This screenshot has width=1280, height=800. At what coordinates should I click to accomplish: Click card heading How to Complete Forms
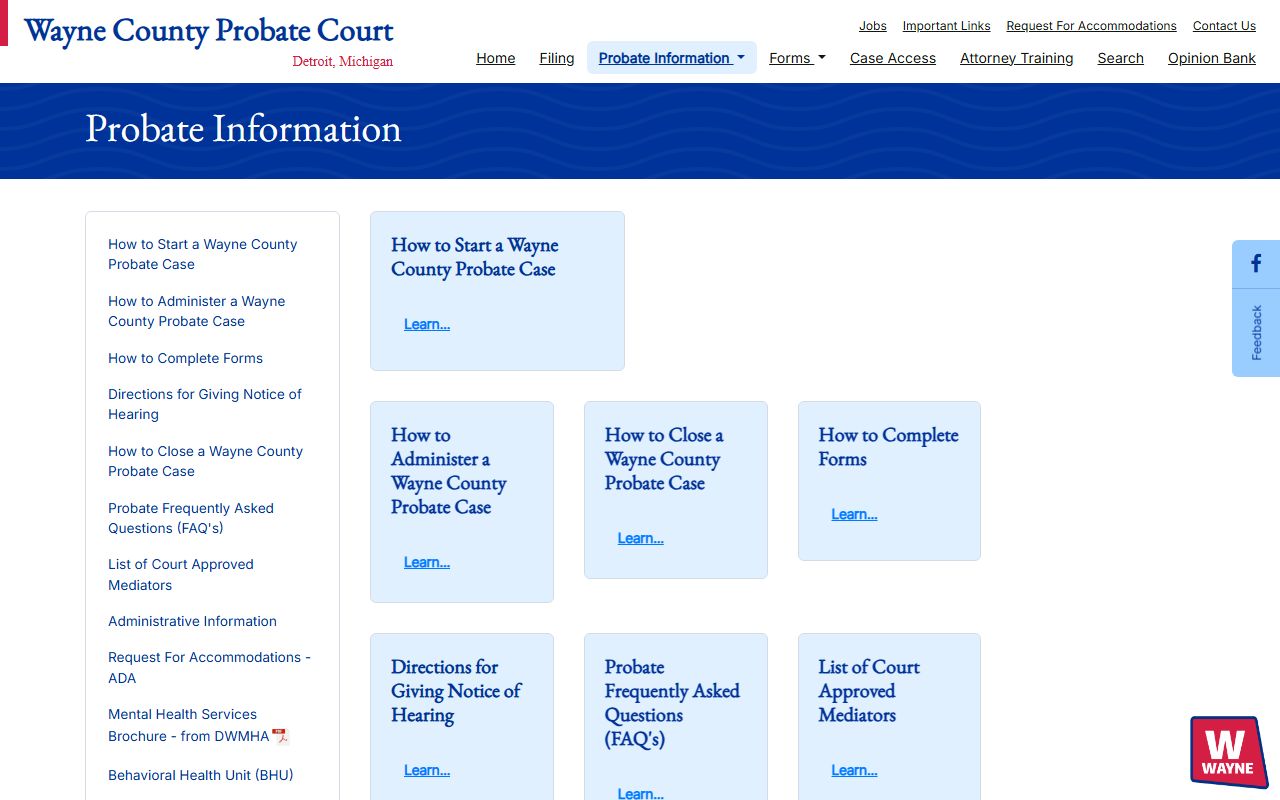[x=888, y=447]
